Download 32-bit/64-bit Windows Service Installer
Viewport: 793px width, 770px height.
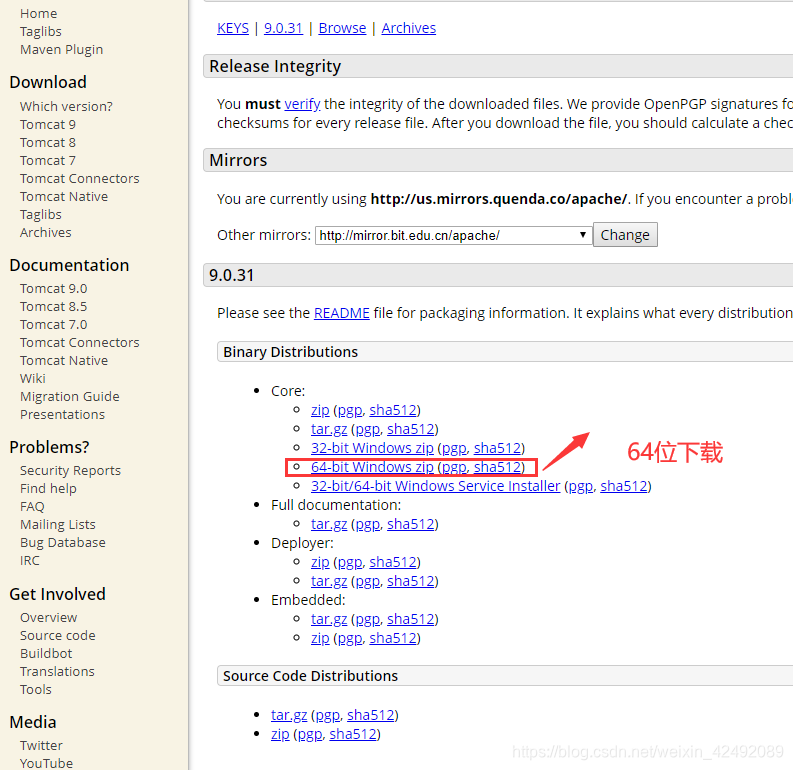[x=435, y=486]
